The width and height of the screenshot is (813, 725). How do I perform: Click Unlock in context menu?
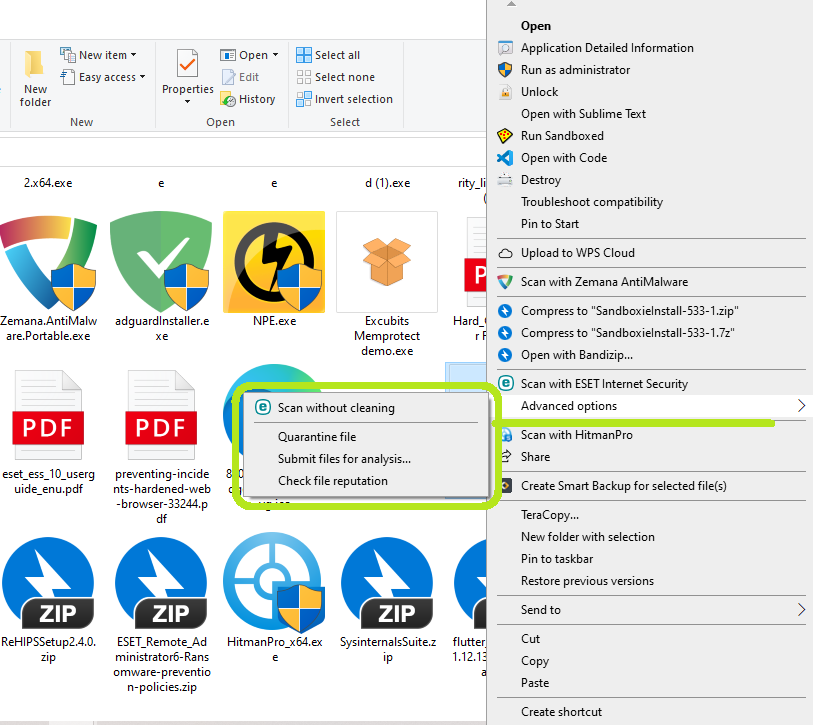click(x=650, y=92)
